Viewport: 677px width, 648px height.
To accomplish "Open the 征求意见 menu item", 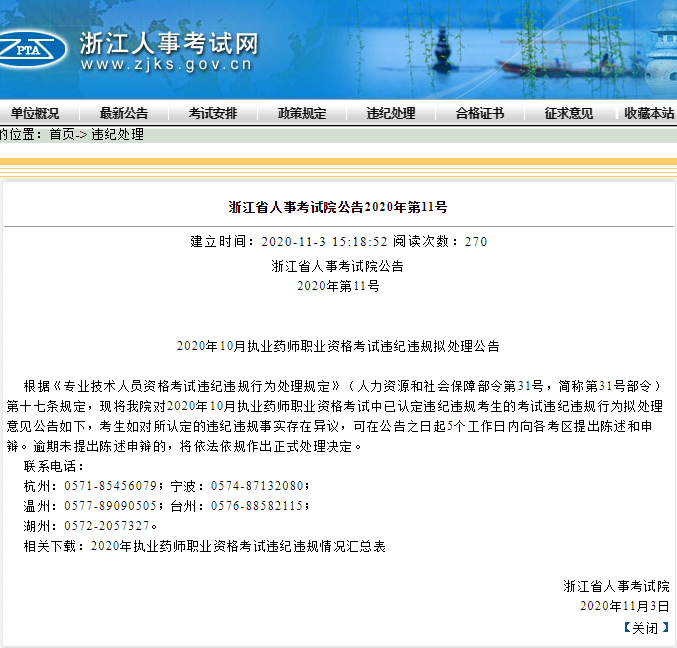I will (x=569, y=113).
